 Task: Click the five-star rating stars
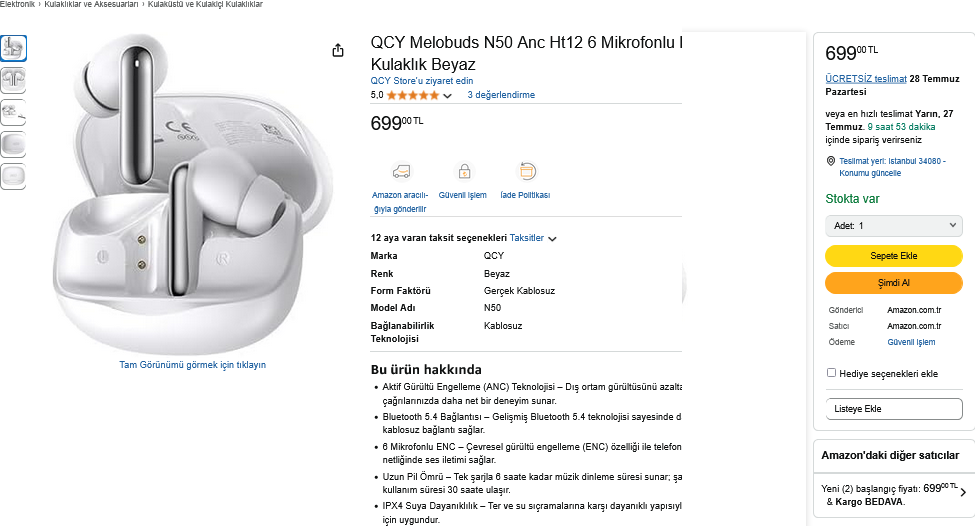coord(413,95)
